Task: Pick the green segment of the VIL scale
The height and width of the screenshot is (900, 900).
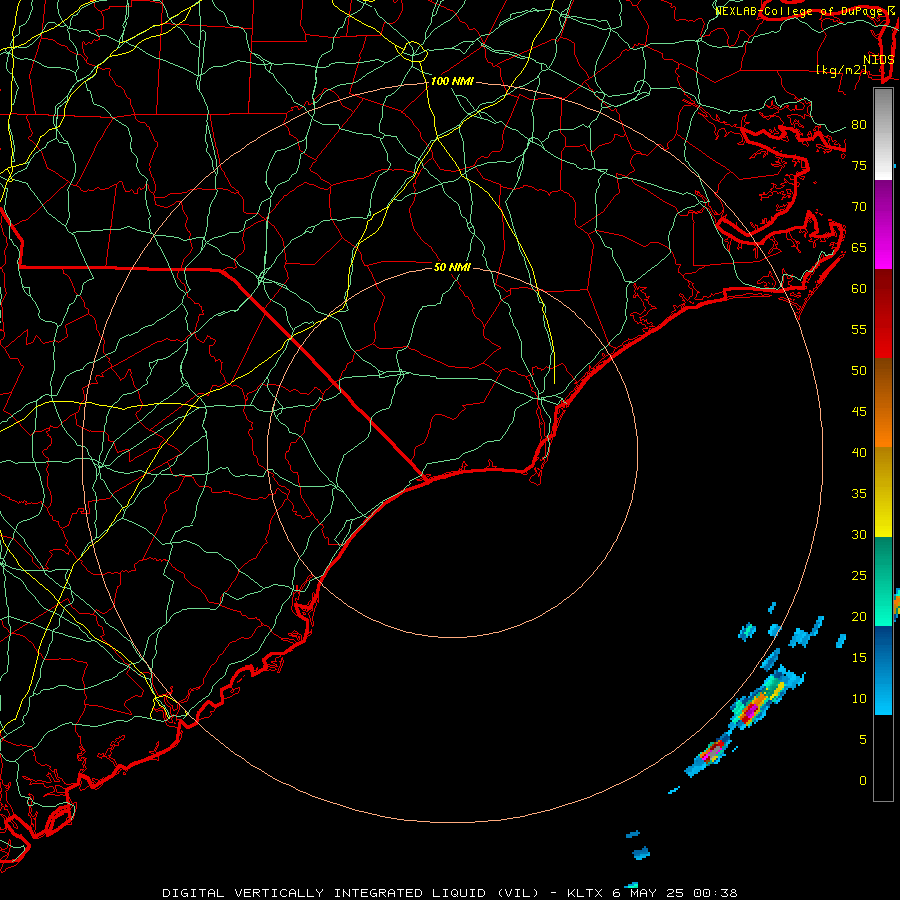Action: [x=883, y=581]
